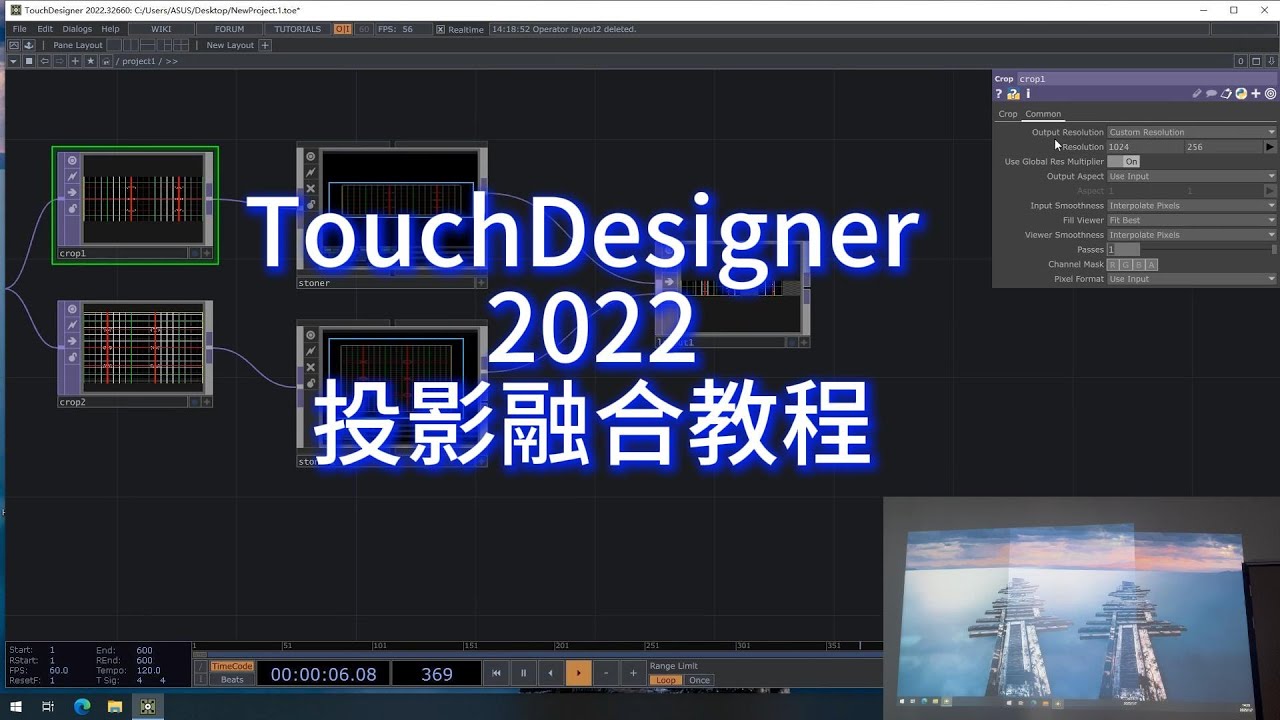
Task: Open Output Resolution dropdown
Action: pyautogui.click(x=1192, y=132)
